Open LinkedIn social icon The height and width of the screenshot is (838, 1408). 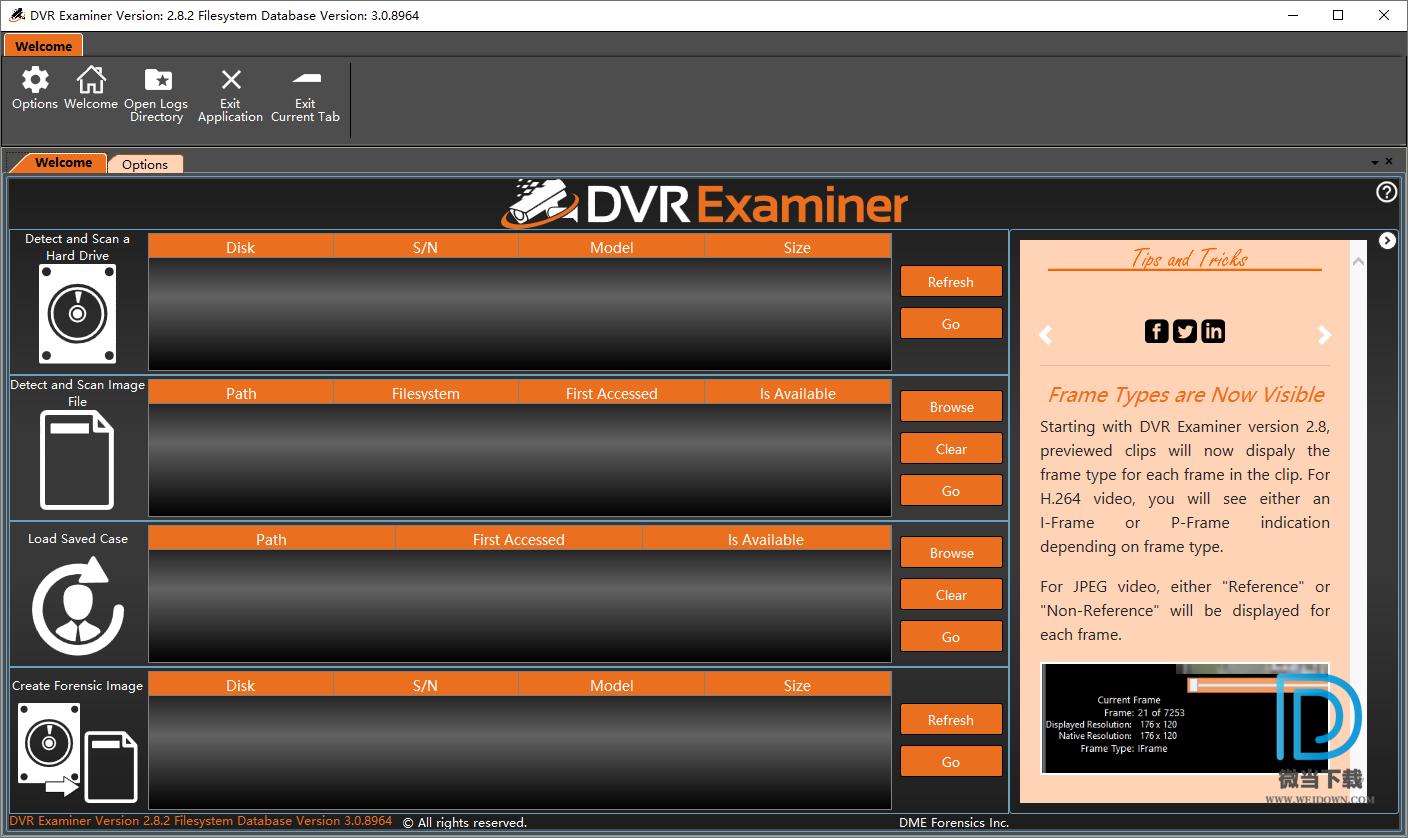(1213, 331)
